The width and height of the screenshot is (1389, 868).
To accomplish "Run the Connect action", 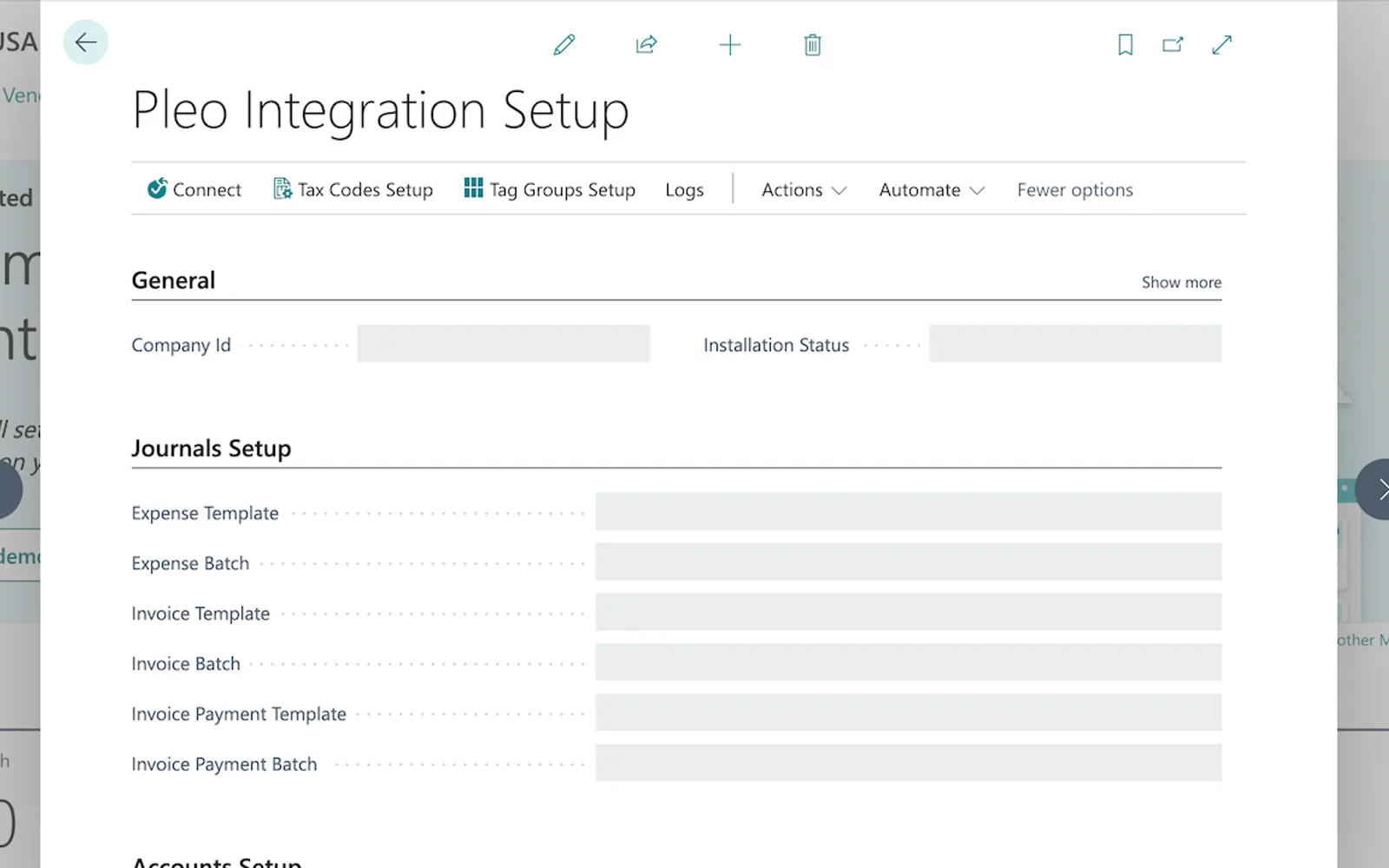I will (x=194, y=189).
